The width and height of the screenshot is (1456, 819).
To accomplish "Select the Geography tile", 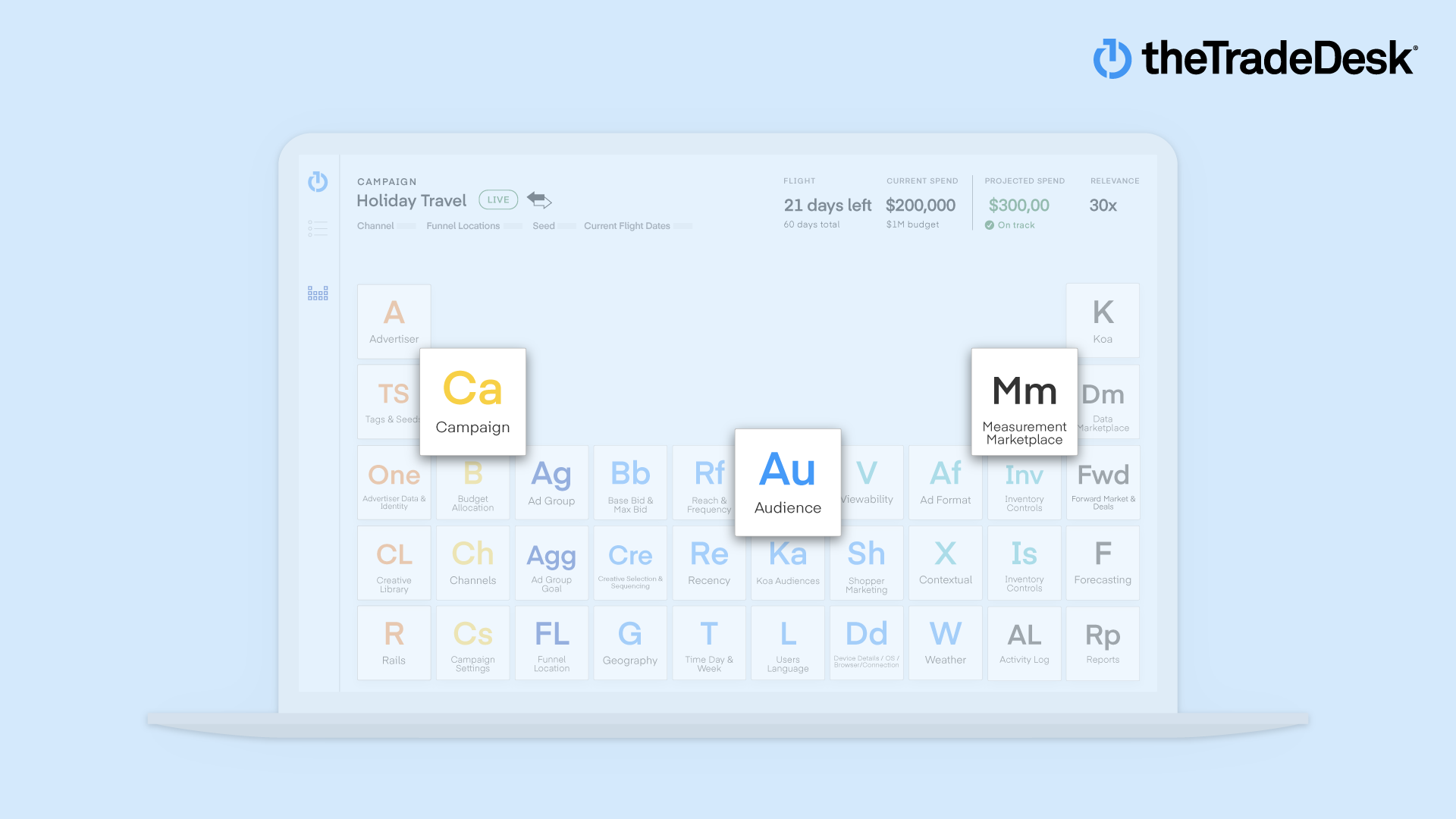I will [x=629, y=642].
